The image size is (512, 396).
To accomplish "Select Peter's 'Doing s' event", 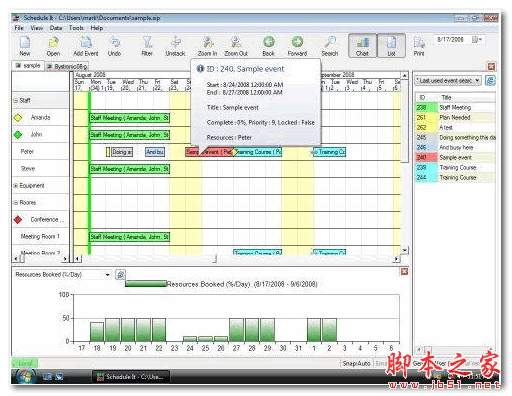I will (122, 152).
